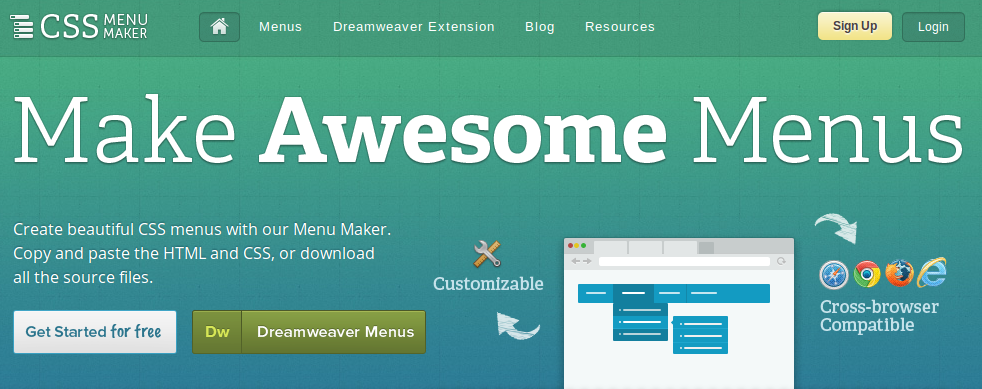Open the Blog nav item
Image resolution: width=982 pixels, height=389 pixels.
point(540,27)
